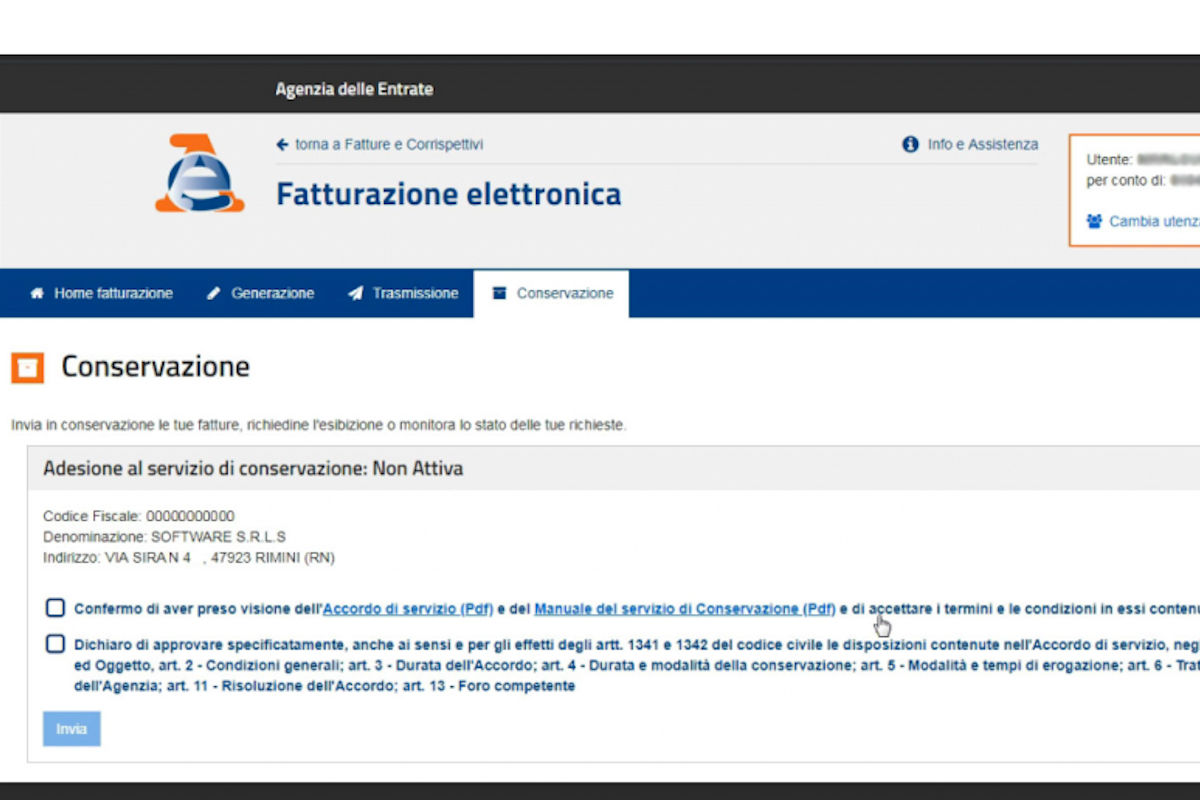Screen dimensions: 1200x800
Task: Click the archive box icon in Conservazione tab
Action: pos(500,294)
